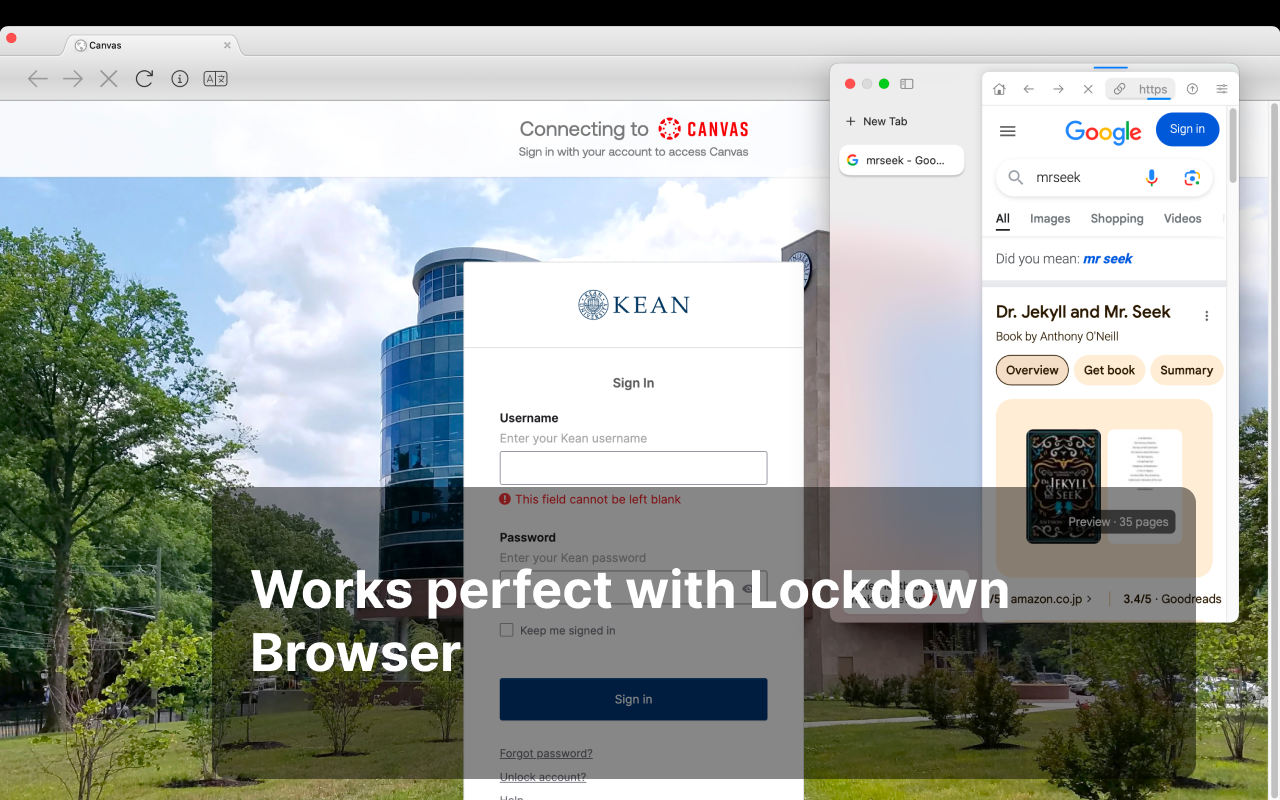Open the page info icon in Canvas toolbar
Screen dimensions: 1280x800
pos(180,79)
